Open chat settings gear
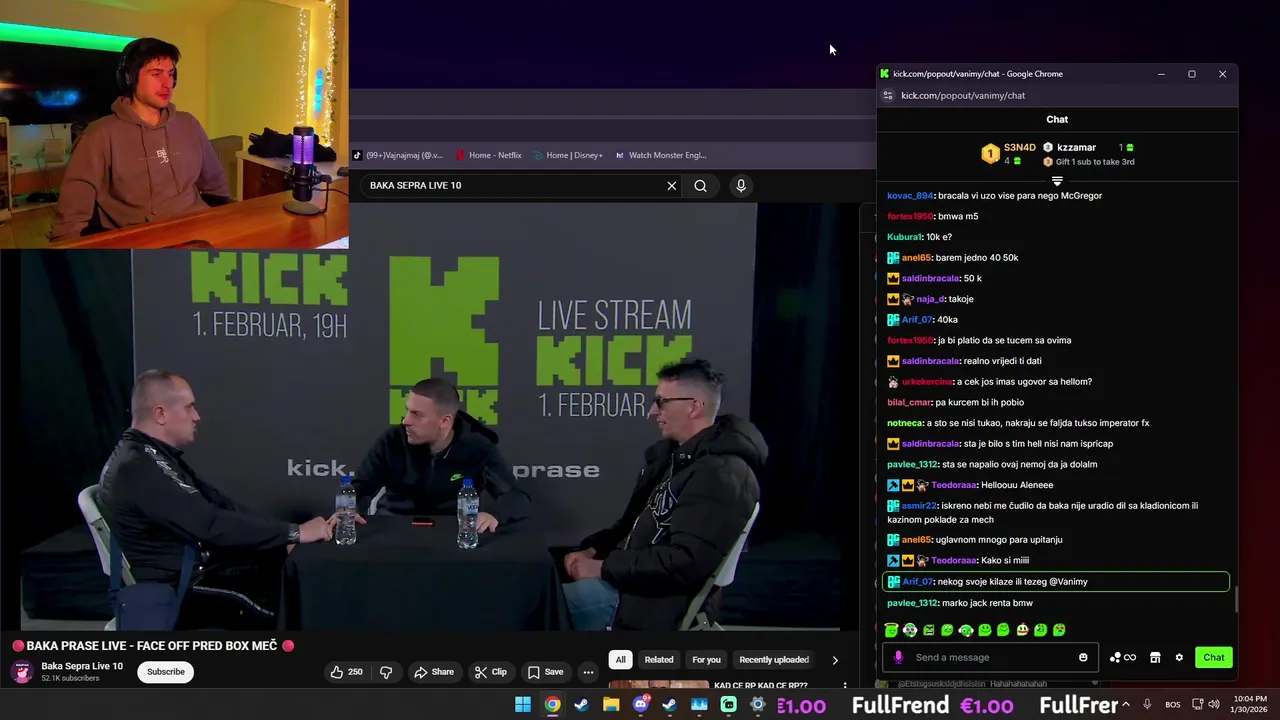The width and height of the screenshot is (1280, 720). pos(1179,657)
